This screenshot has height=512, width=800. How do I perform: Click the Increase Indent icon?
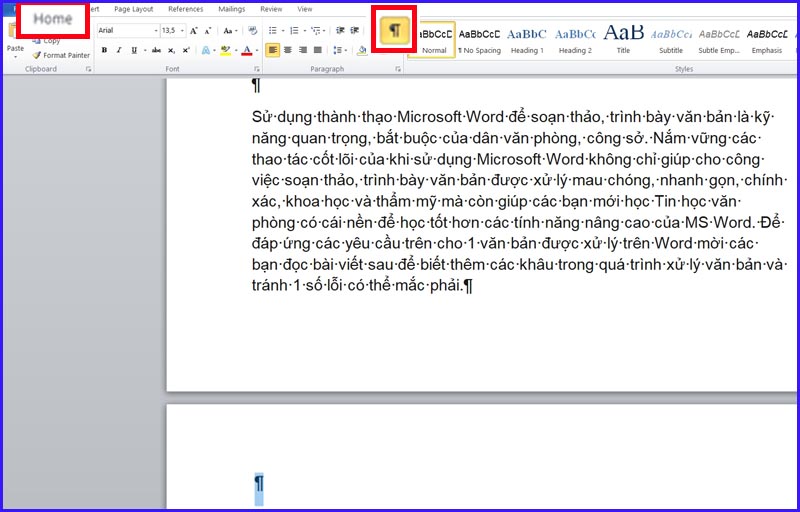(355, 31)
